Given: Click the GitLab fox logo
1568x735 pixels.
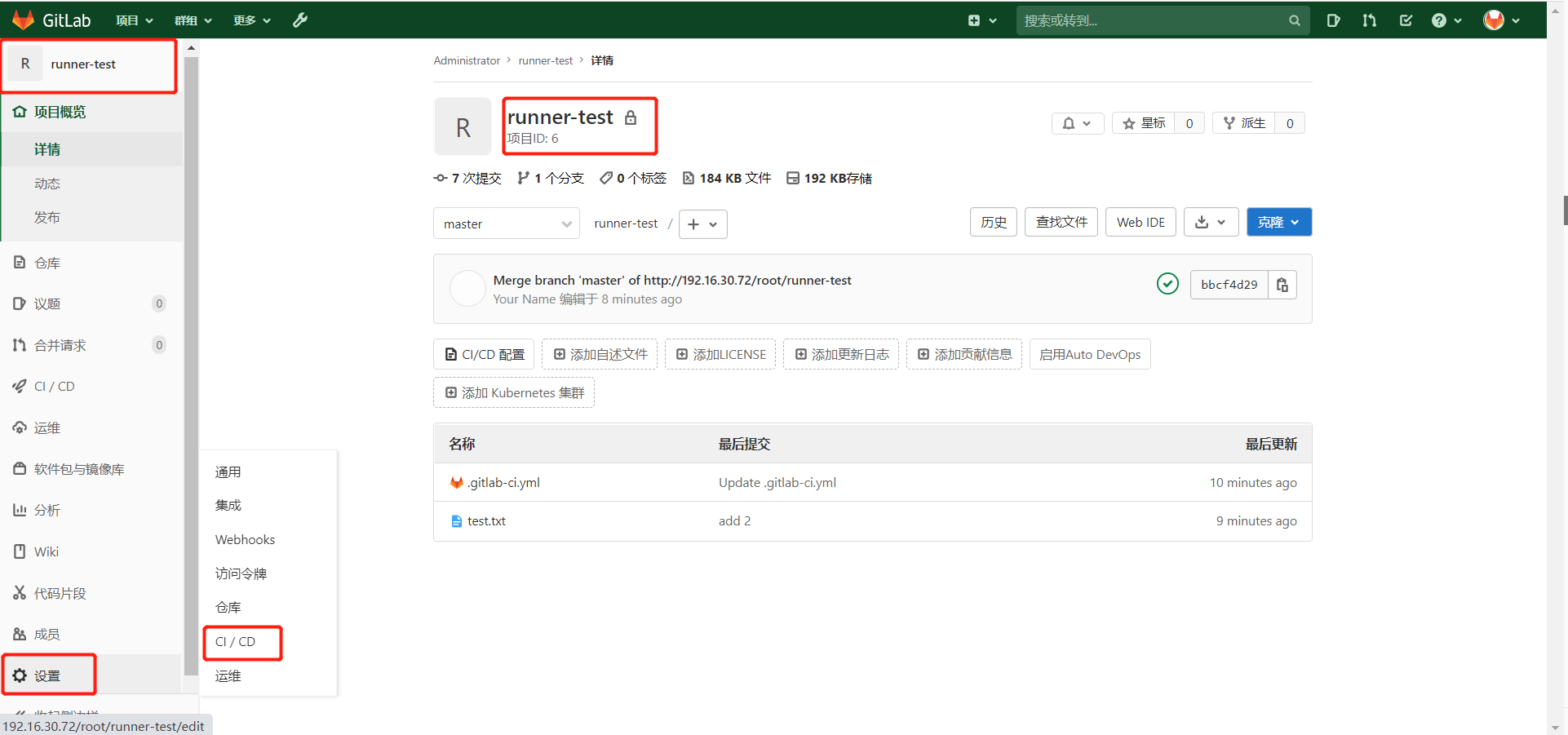Looking at the screenshot, I should (x=23, y=20).
